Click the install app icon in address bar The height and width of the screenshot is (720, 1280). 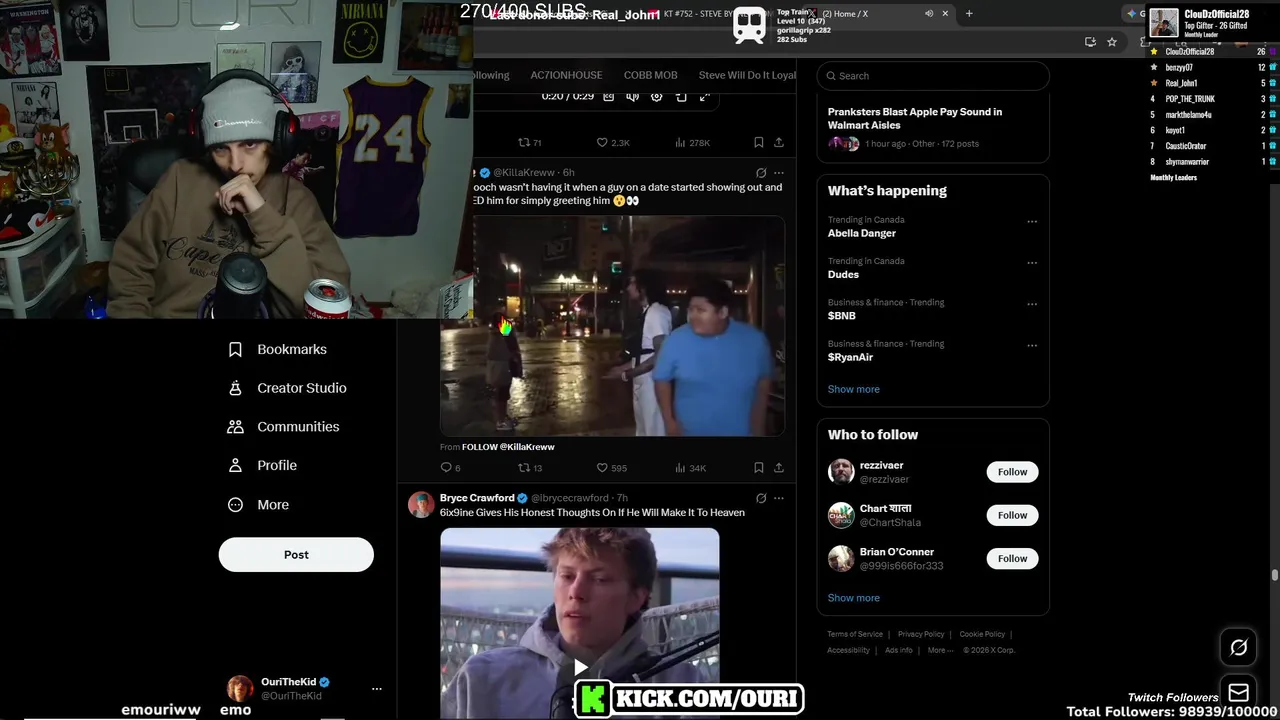(x=1090, y=42)
